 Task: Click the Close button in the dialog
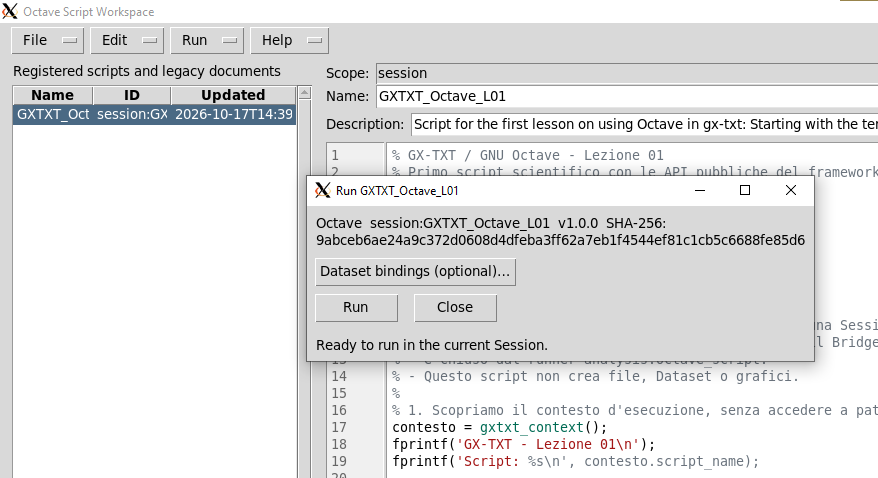pyautogui.click(x=455, y=308)
